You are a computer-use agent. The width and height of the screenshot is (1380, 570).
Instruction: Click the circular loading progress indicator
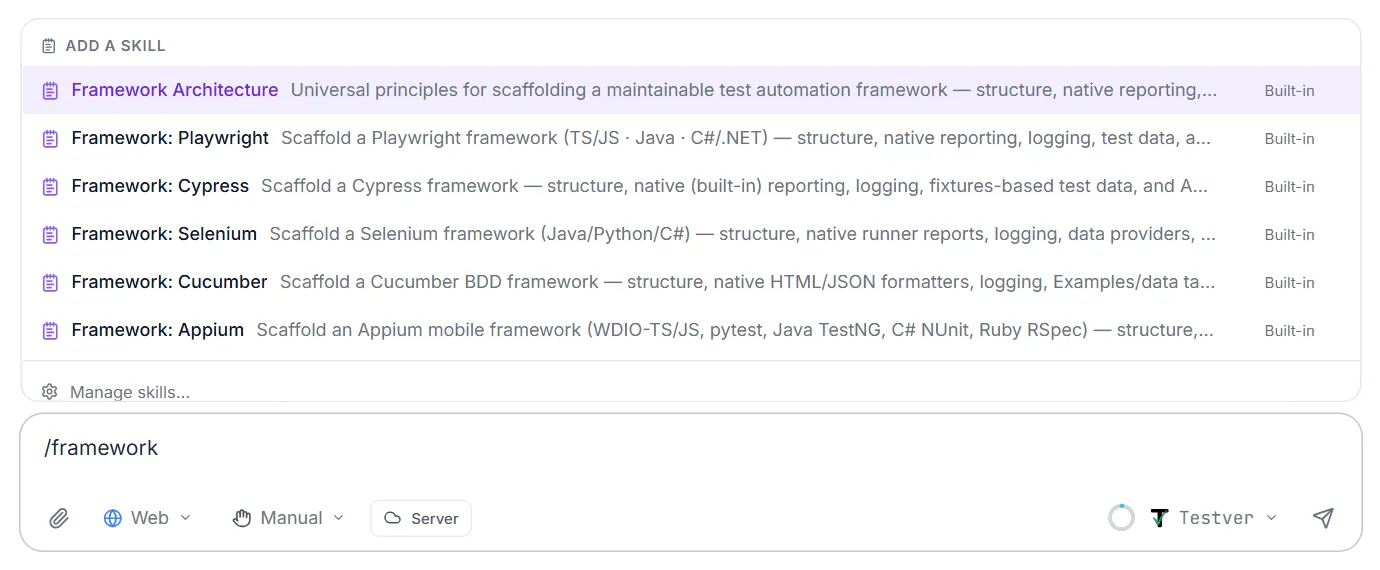(x=1122, y=518)
